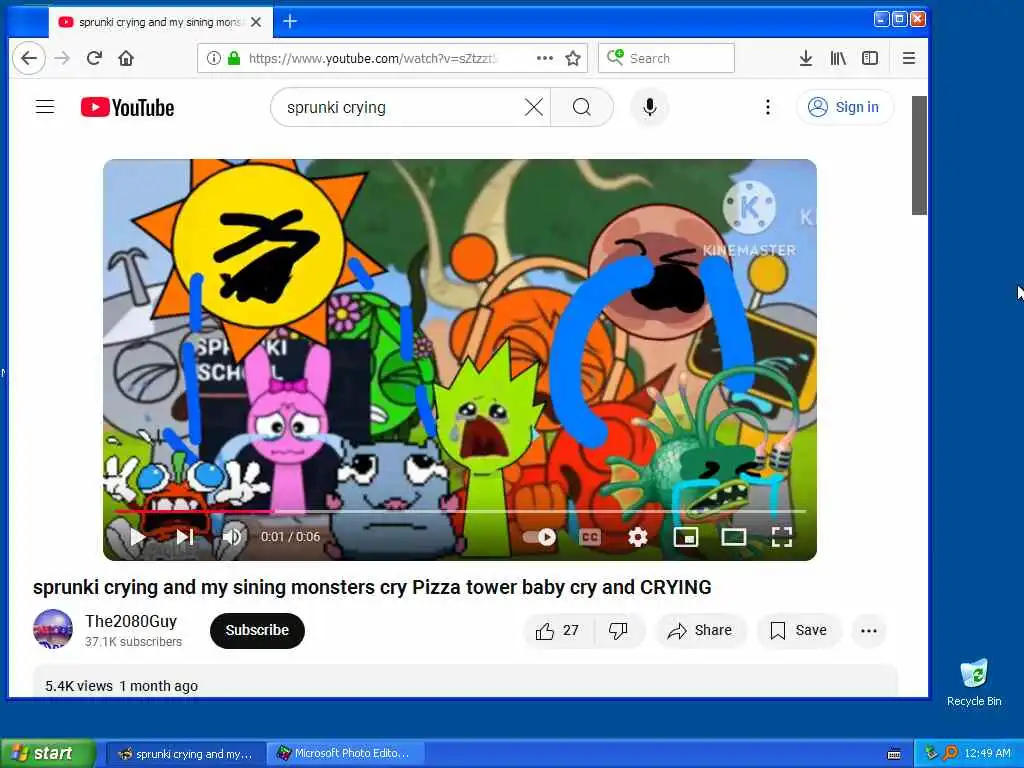Start voice search with the microphone icon
Viewport: 1024px width, 768px height.
(649, 107)
